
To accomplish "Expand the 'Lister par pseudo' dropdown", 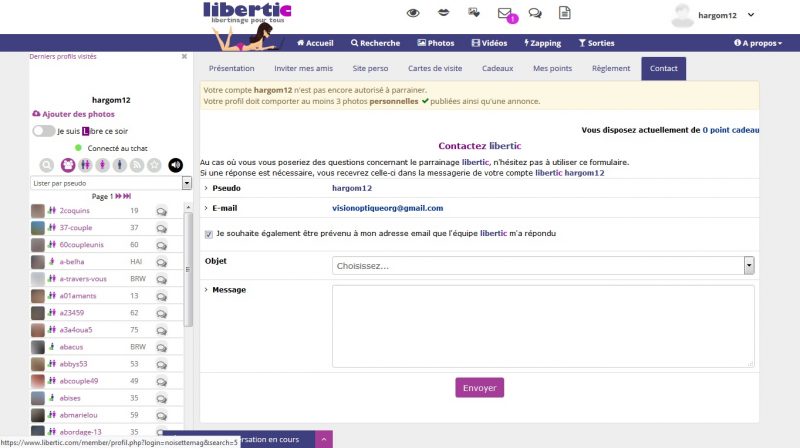I will pos(110,184).
